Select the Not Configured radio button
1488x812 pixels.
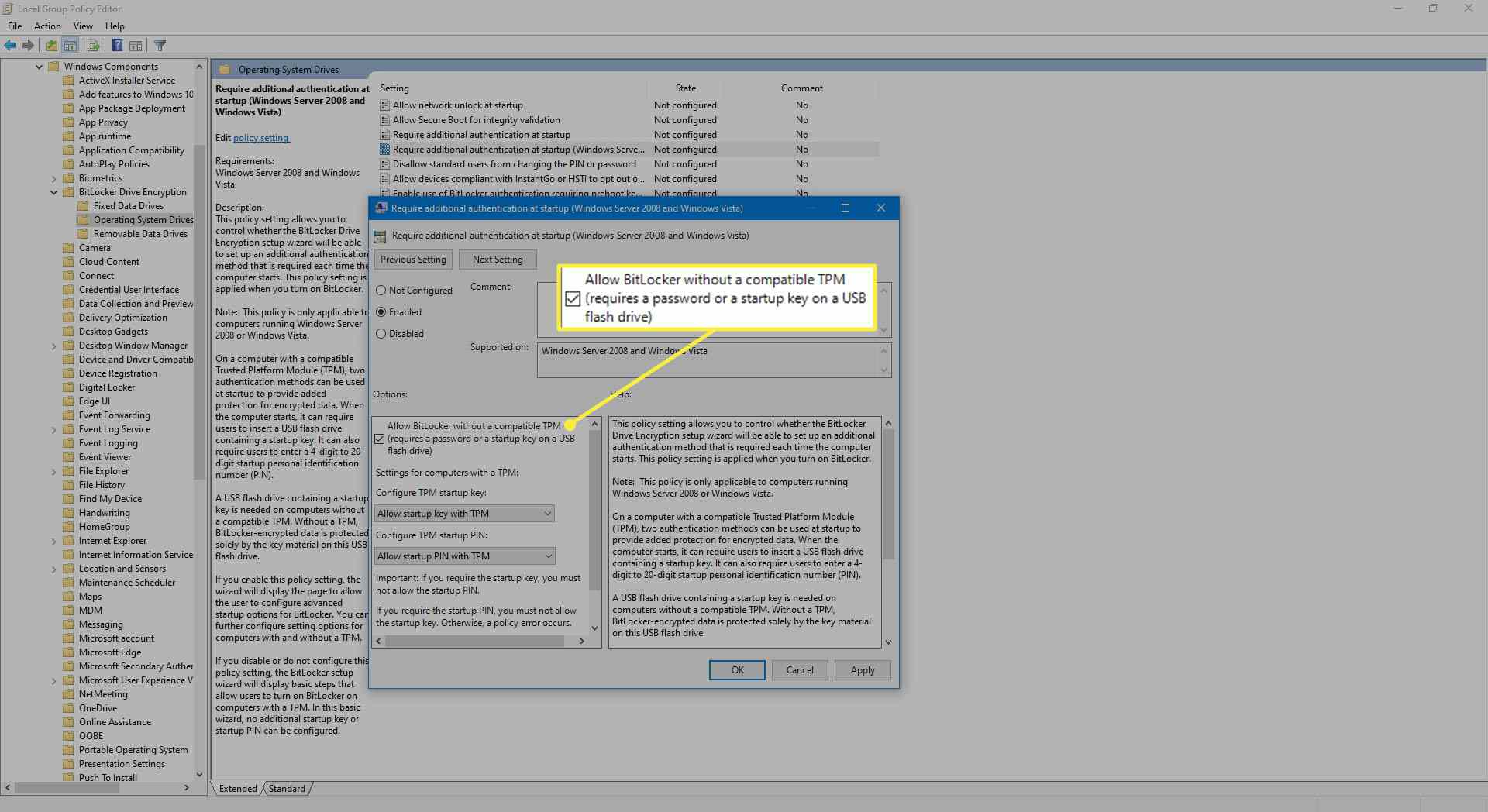[x=381, y=291]
